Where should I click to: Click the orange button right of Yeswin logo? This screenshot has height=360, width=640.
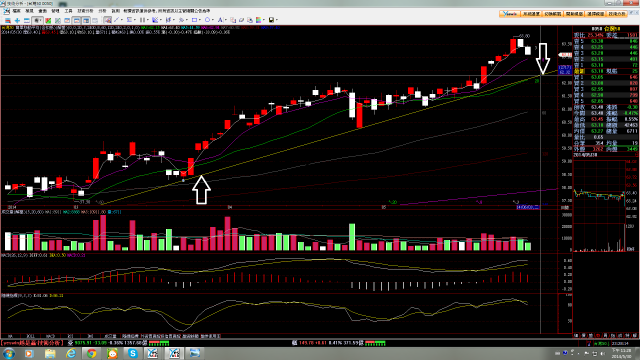(531, 13)
